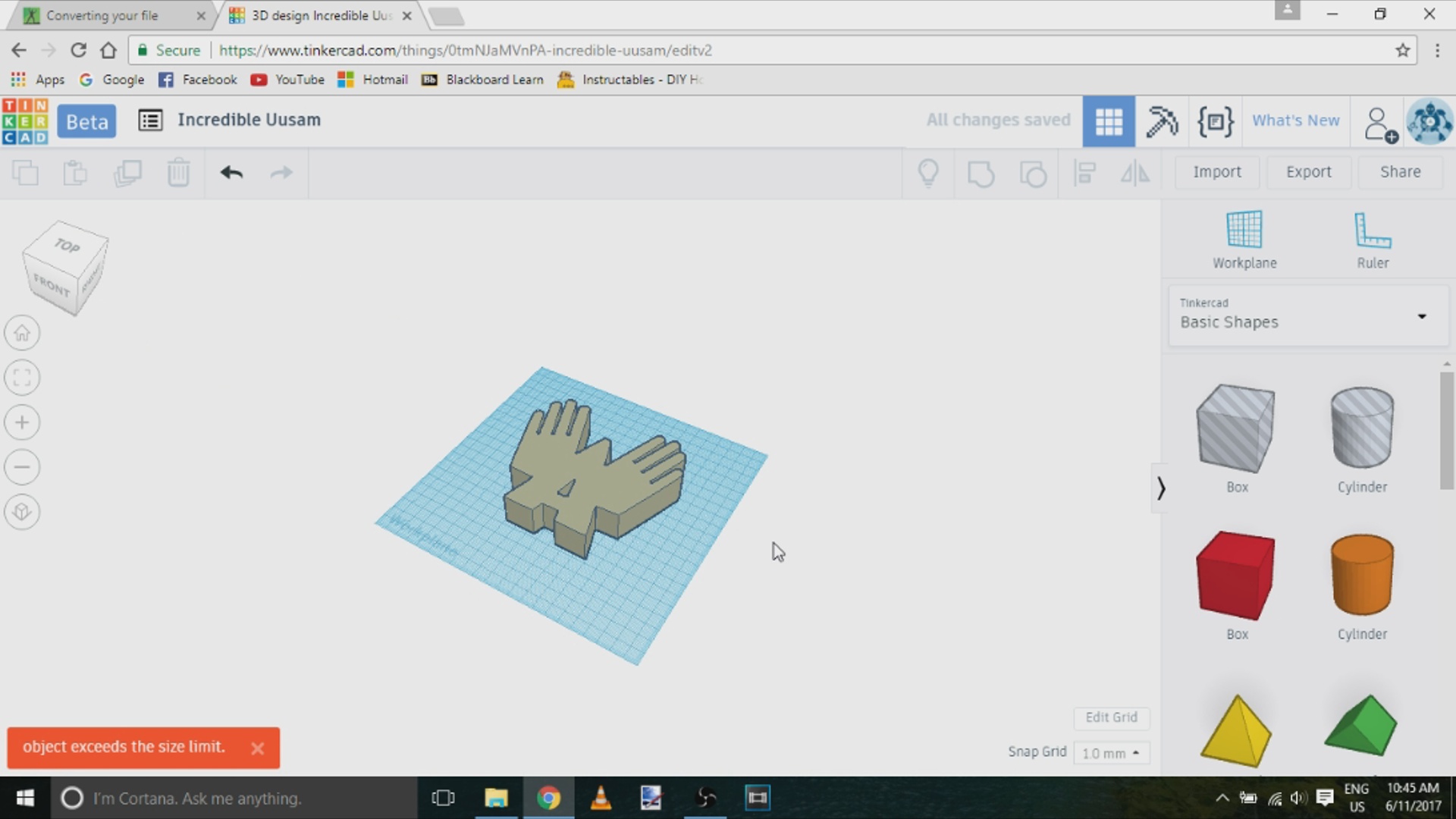Collapse the shapes panel chevron
Viewport: 1456px width, 819px height.
(1160, 488)
